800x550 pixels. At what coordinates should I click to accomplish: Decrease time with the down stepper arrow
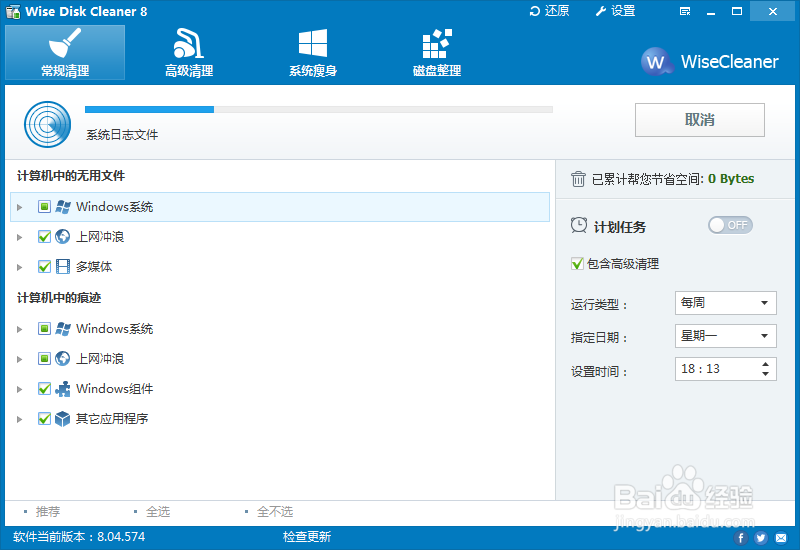tap(765, 374)
